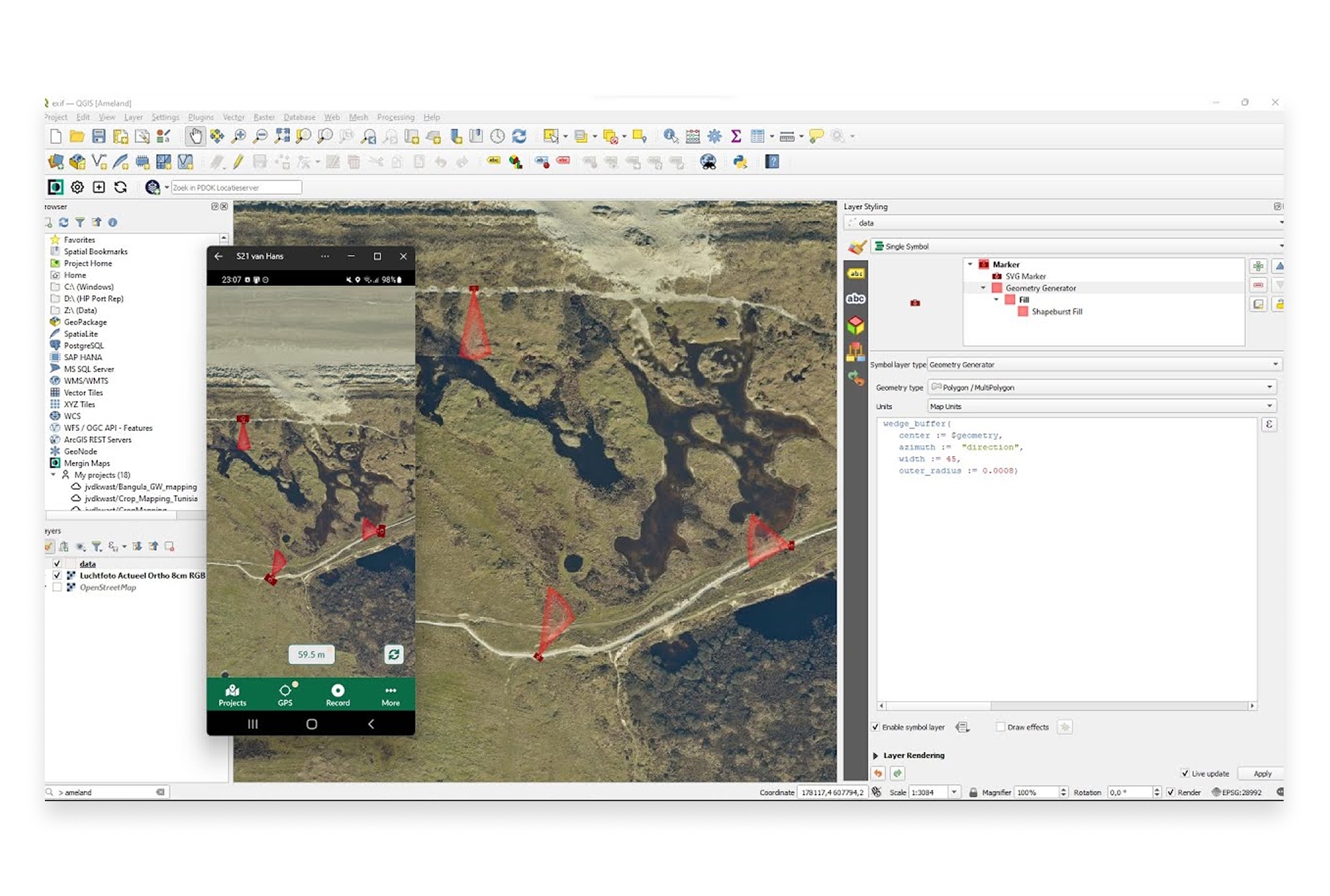This screenshot has height=896, width=1330.
Task: Toggle the Enable symbol layer checkbox
Action: tap(876, 726)
